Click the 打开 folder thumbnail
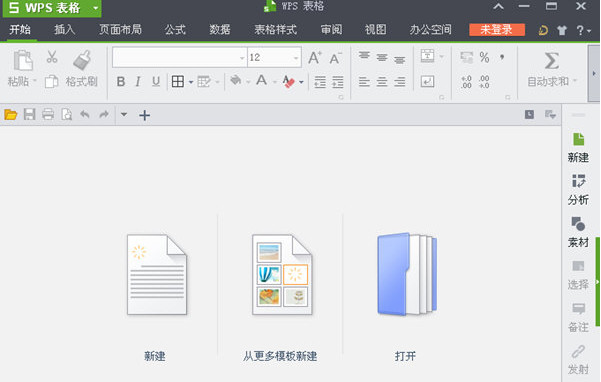 [x=407, y=274]
